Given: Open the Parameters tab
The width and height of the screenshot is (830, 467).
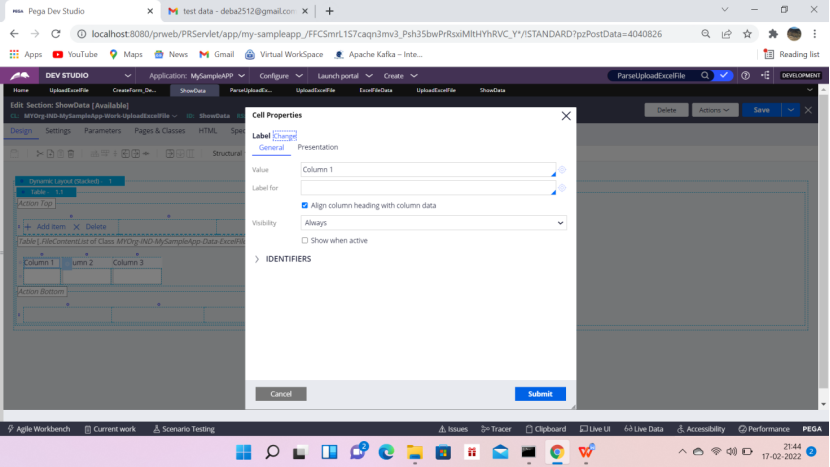Looking at the screenshot, I should coord(102,131).
